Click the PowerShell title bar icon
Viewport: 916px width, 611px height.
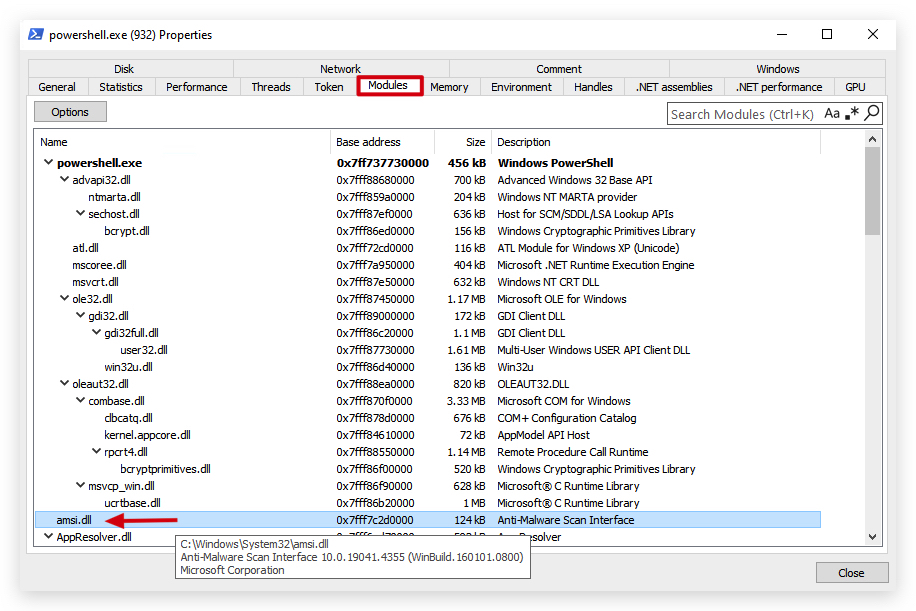[36, 34]
